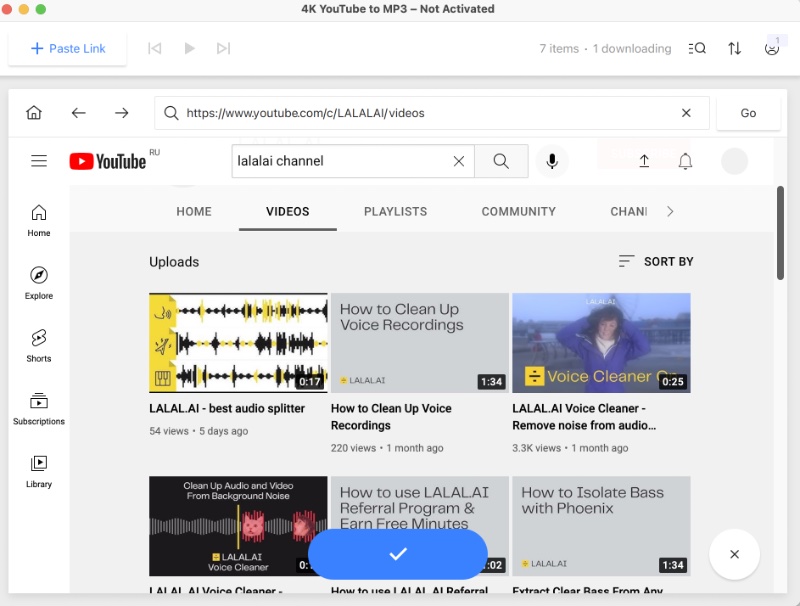Open Library in YouTube sidebar
800x606 pixels.
(x=39, y=471)
